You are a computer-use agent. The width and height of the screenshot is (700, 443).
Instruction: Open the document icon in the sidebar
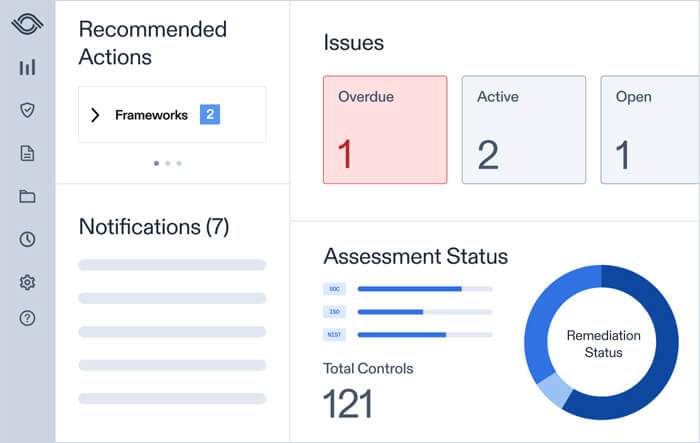pos(27,153)
